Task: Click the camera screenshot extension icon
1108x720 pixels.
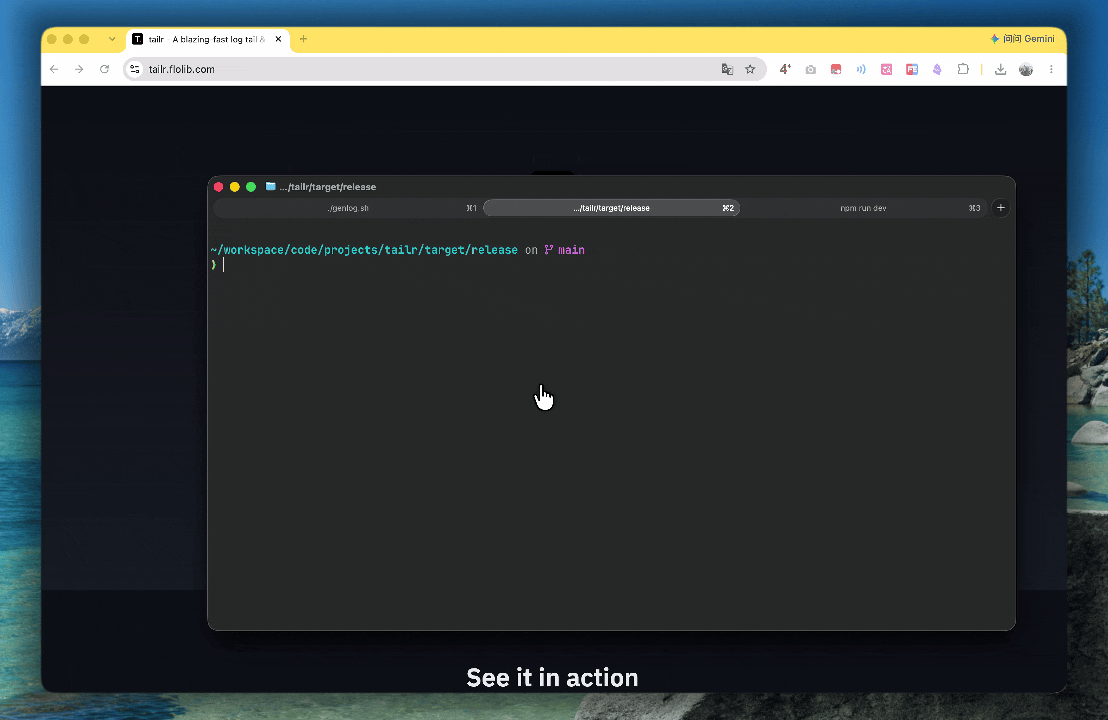Action: click(811, 69)
